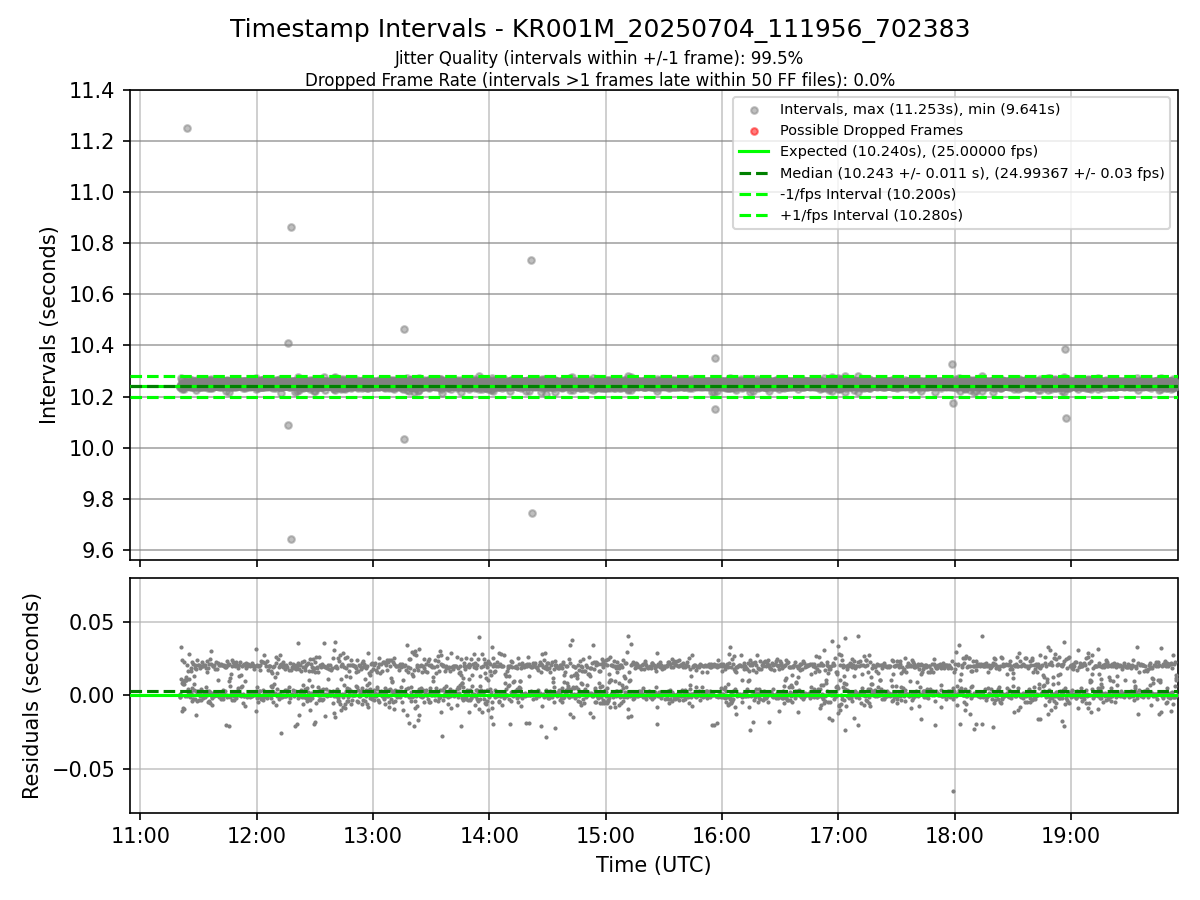Viewport: 1200px width, 900px height.
Task: Click the 10.8 tick label on intervals axis
Action: tap(94, 243)
